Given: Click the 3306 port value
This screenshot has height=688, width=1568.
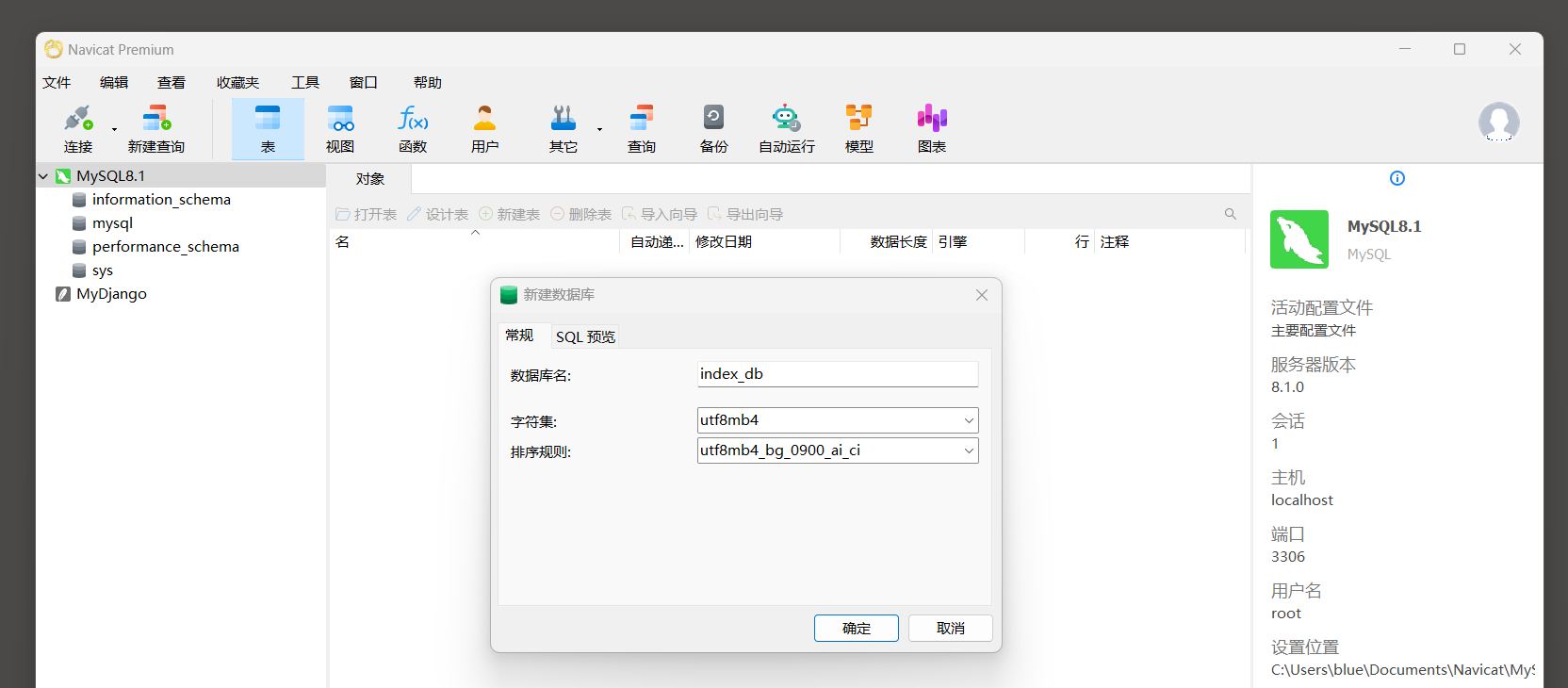Looking at the screenshot, I should 1288,557.
